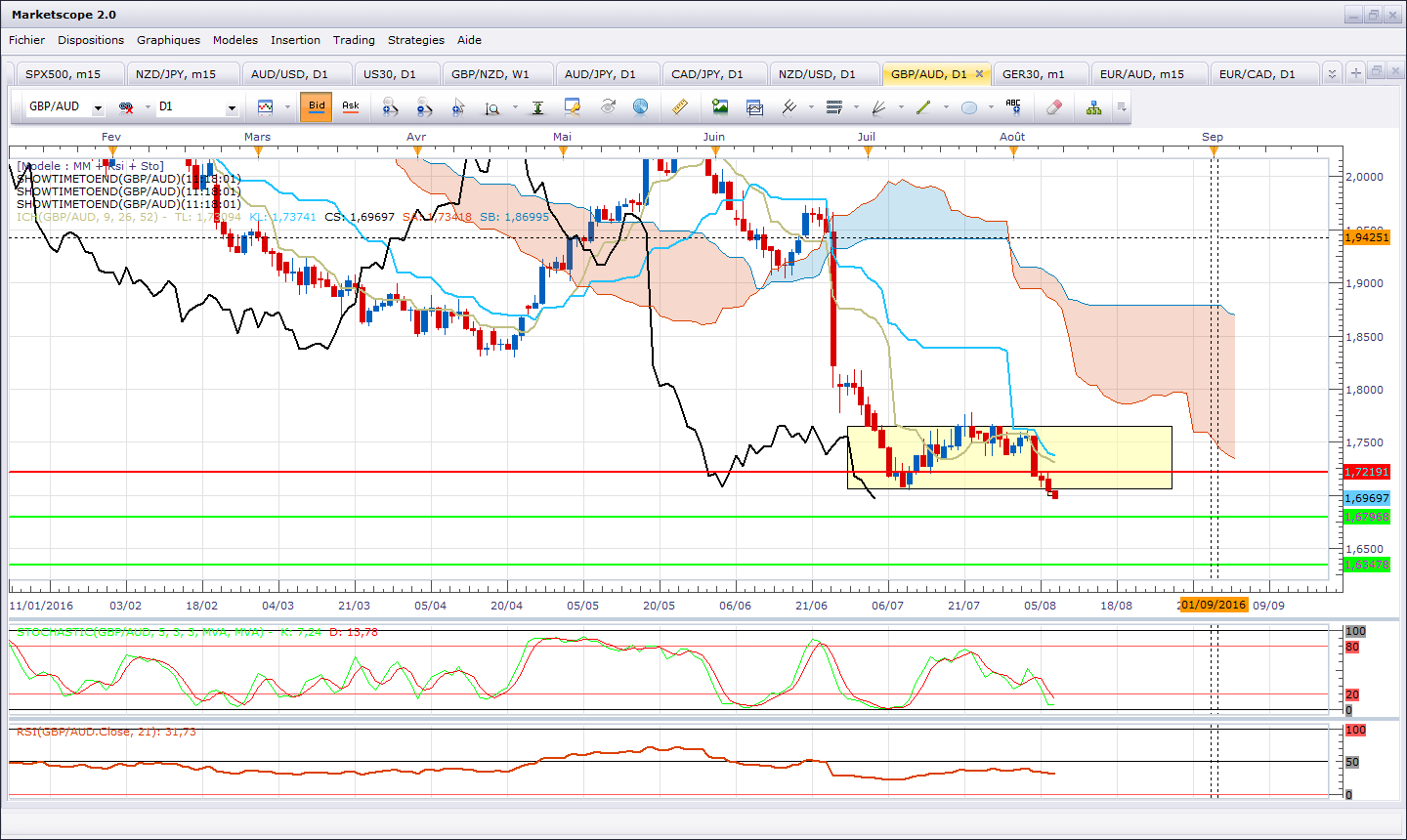
Task: Open the Graphiques menu
Action: point(168,40)
